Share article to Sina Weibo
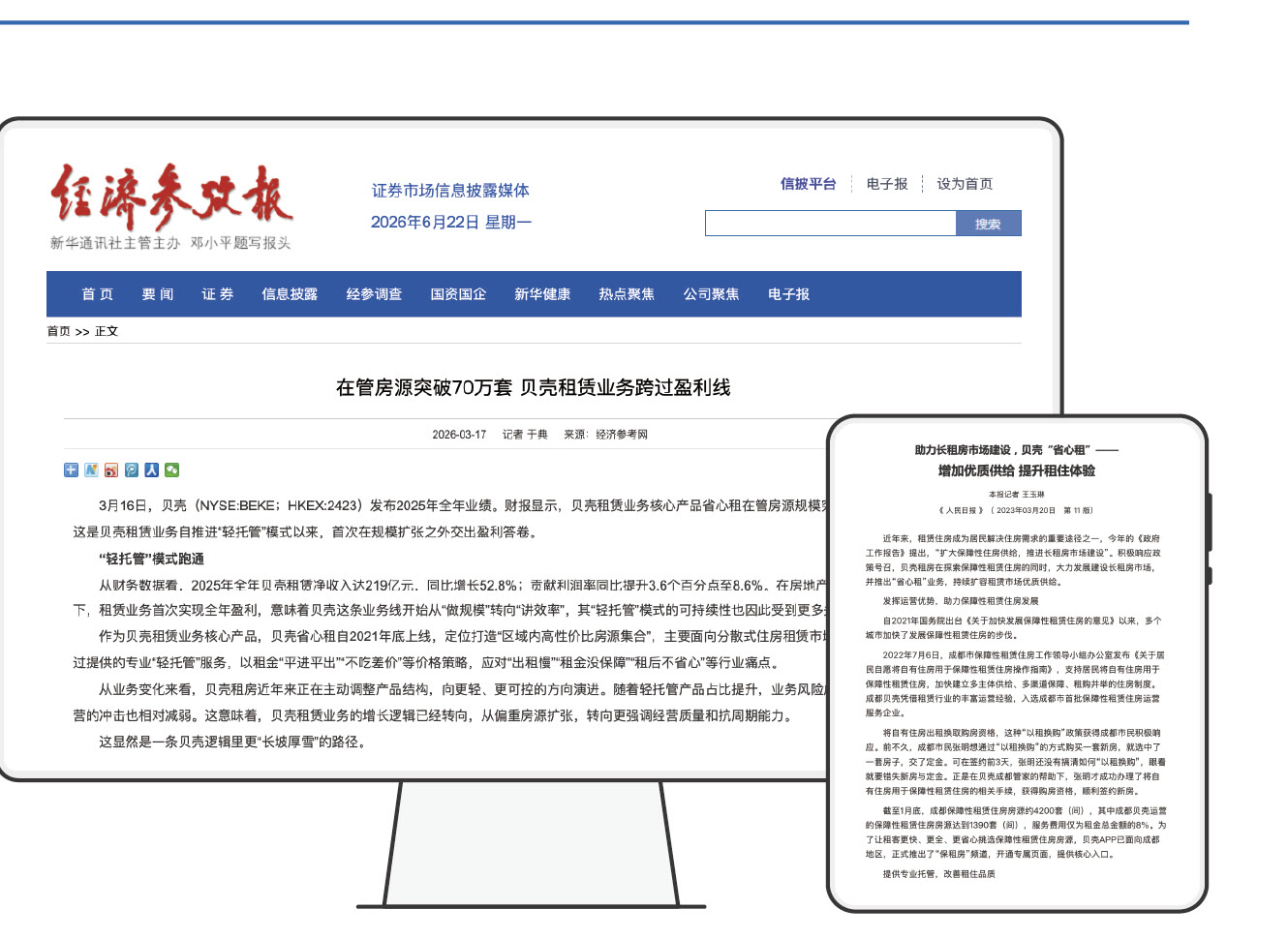The width and height of the screenshot is (1288, 939). point(111,469)
